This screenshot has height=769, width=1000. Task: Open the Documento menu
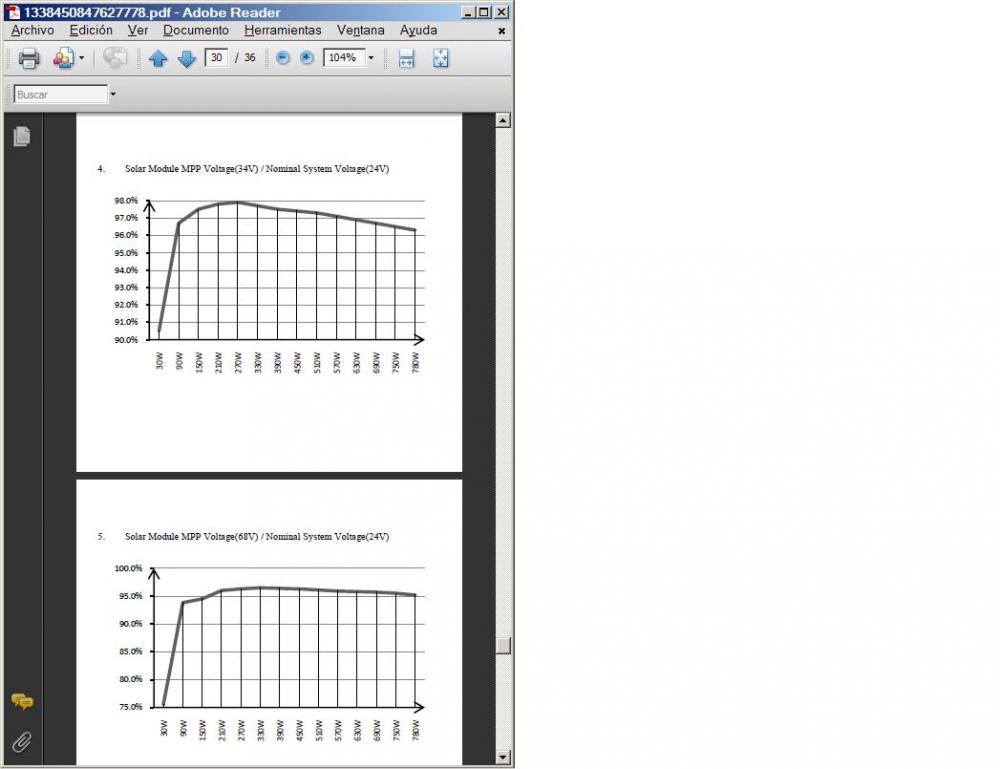click(196, 30)
